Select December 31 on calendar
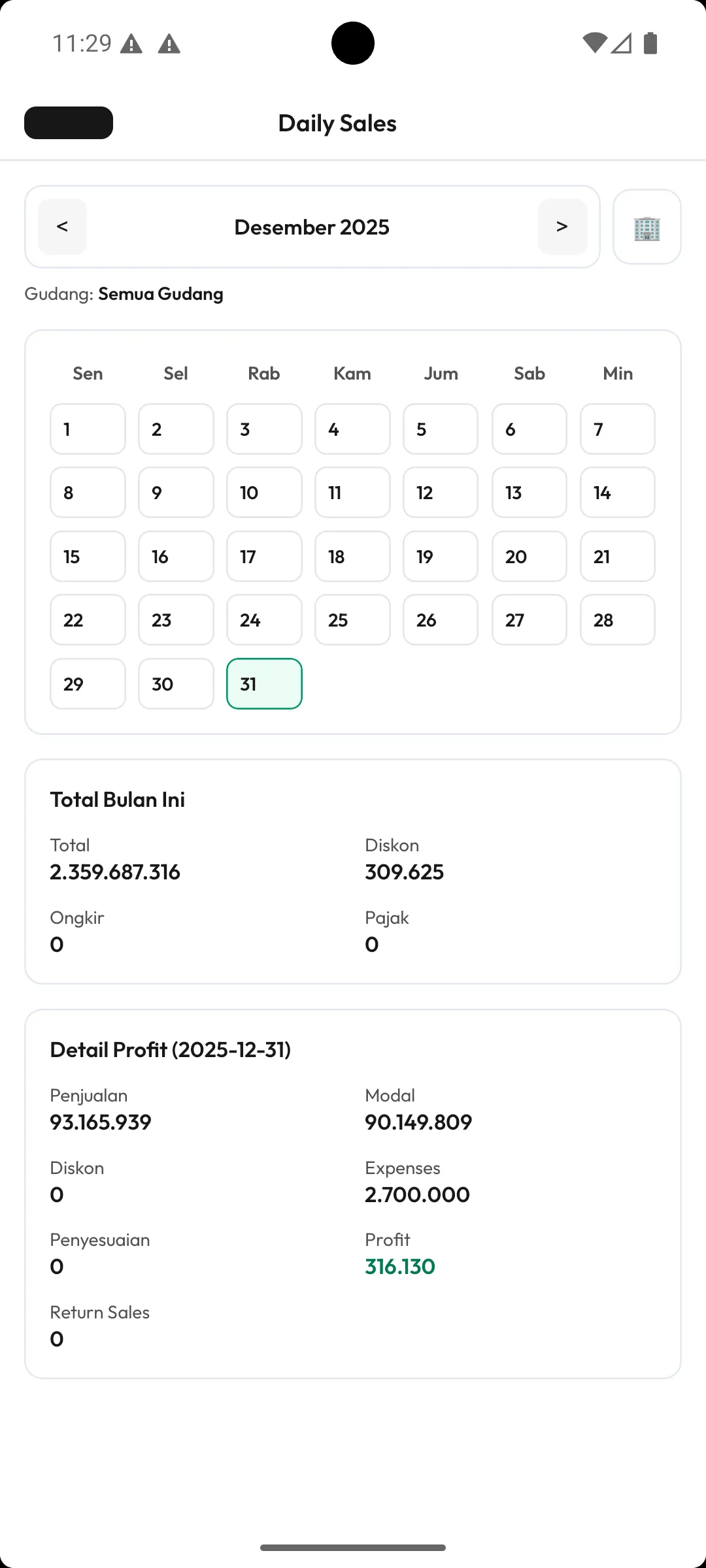The image size is (706, 1568). pos(264,683)
